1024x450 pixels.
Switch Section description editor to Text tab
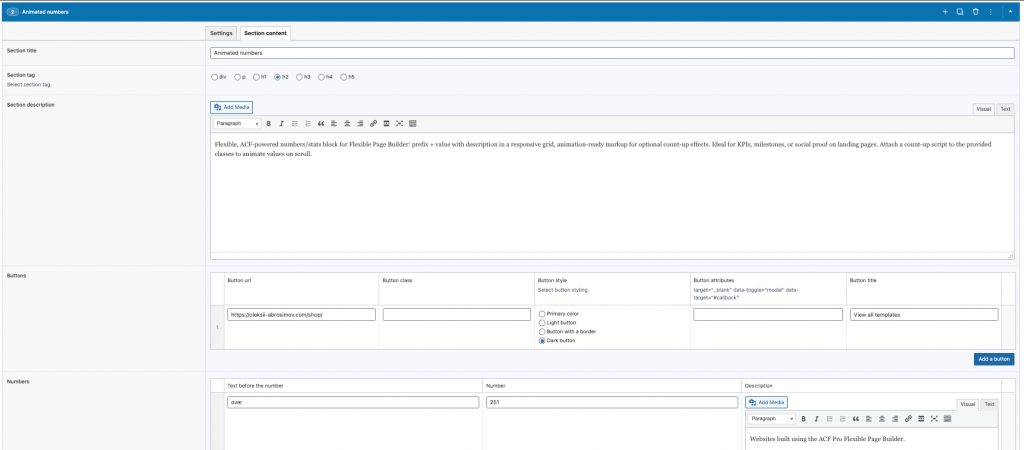pos(1005,109)
